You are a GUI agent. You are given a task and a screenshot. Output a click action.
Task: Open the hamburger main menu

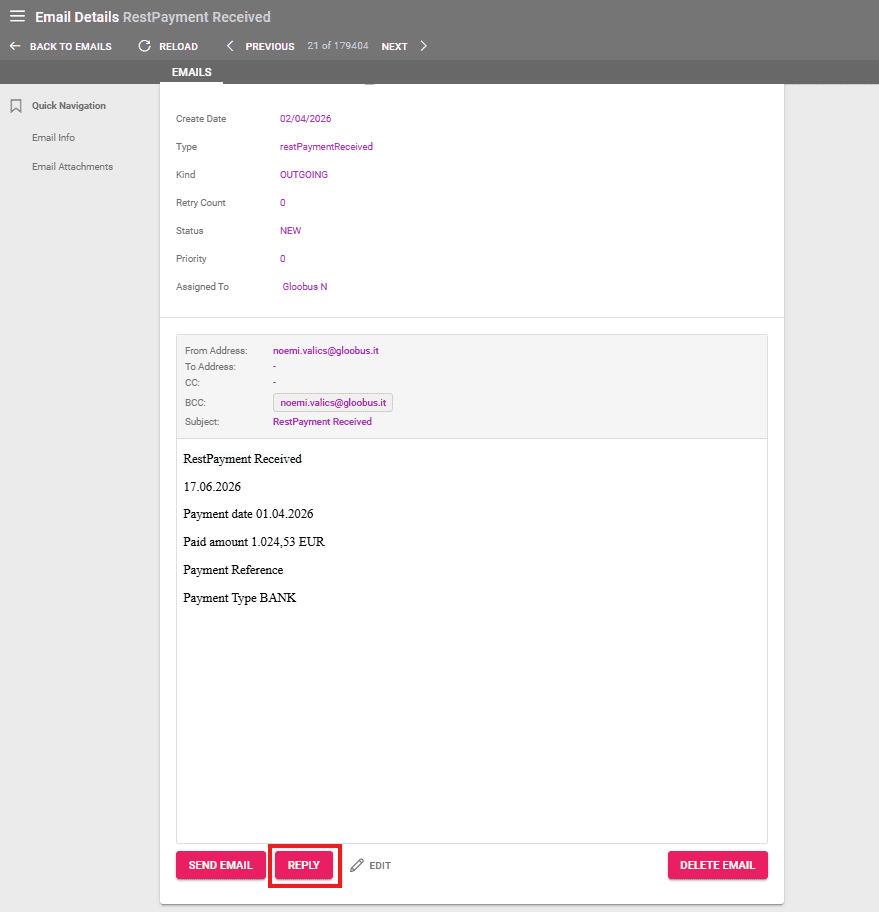pyautogui.click(x=17, y=16)
